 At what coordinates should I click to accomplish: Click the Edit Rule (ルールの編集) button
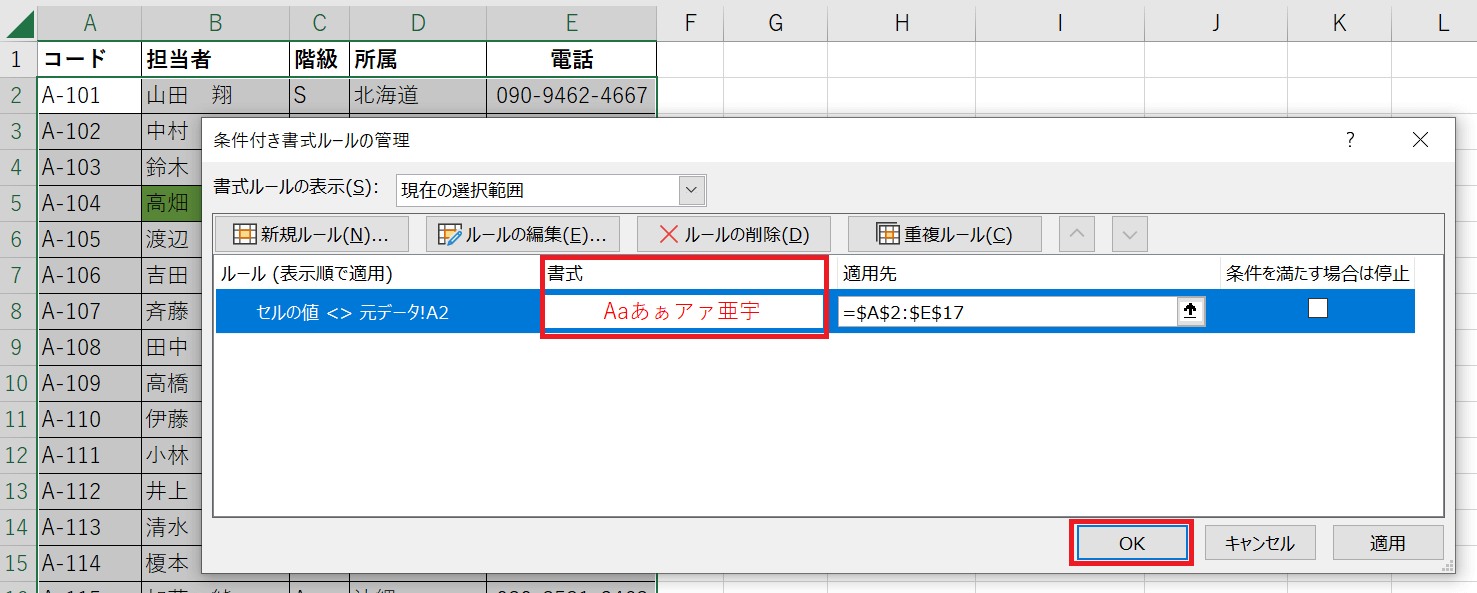523,235
